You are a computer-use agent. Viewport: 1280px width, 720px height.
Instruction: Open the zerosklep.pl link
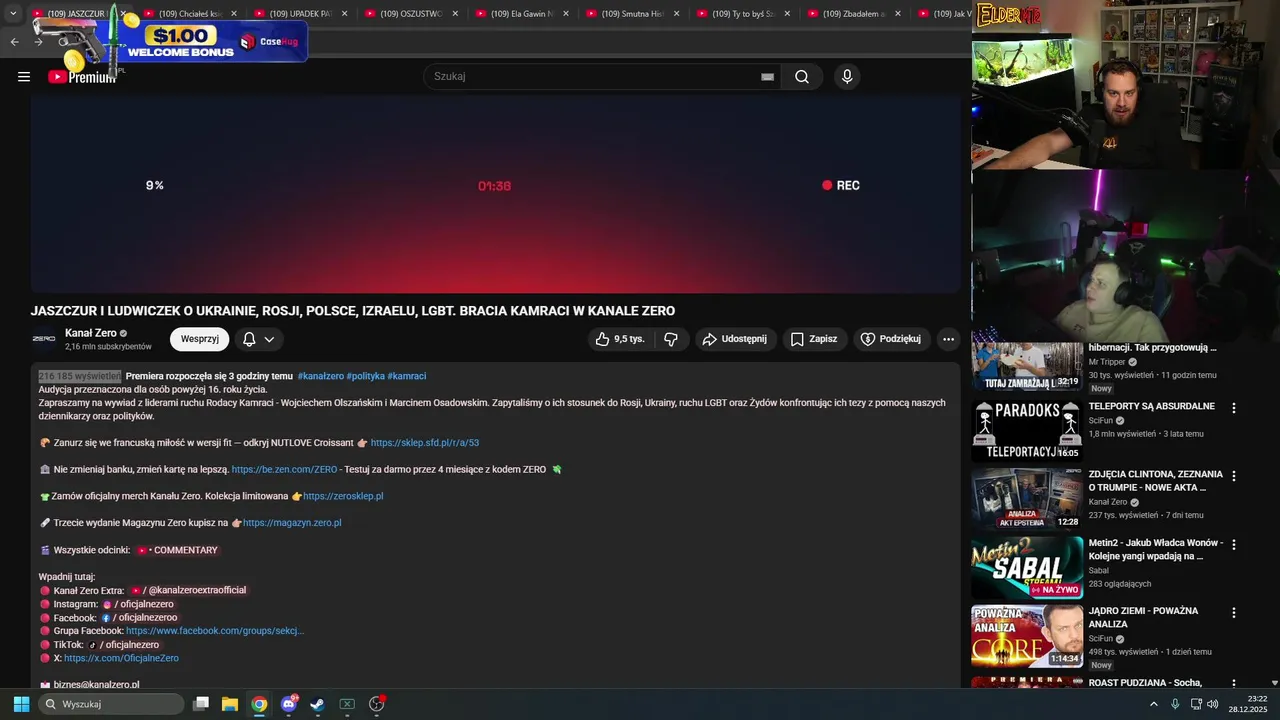click(343, 496)
